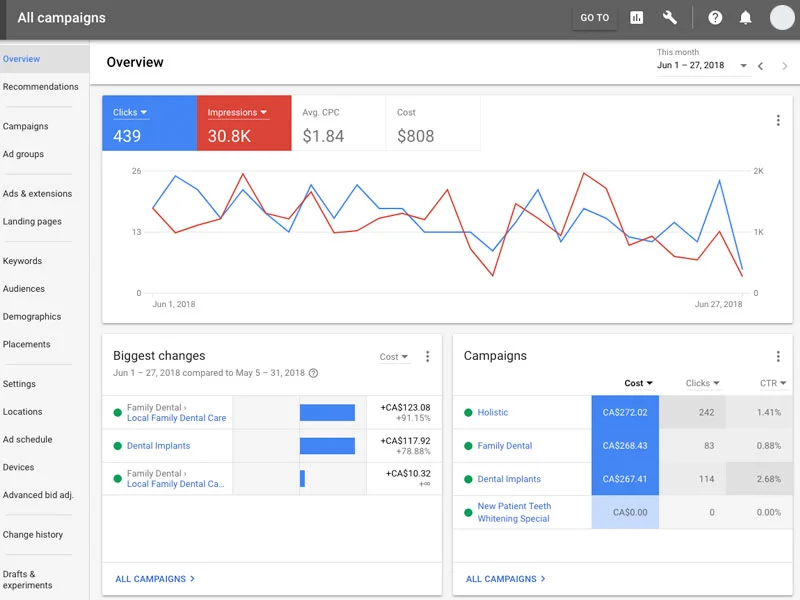Open Ad groups in the sidebar
Screen dimensions: 800x600
coord(23,154)
